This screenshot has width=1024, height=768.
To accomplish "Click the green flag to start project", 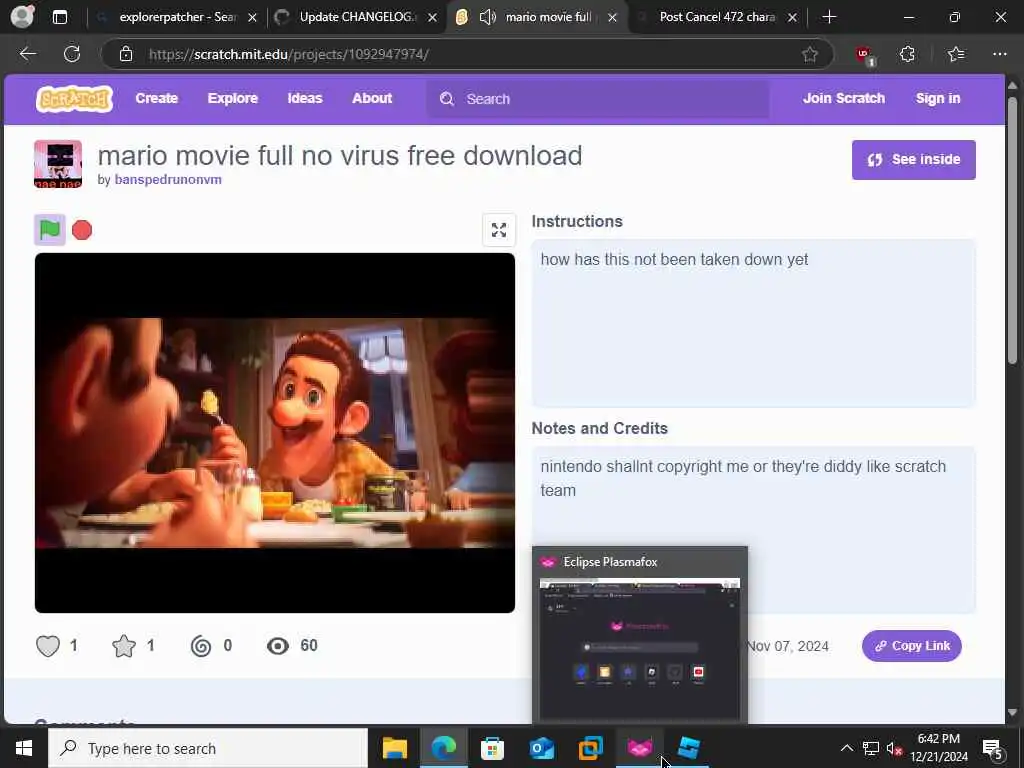I will [x=50, y=230].
